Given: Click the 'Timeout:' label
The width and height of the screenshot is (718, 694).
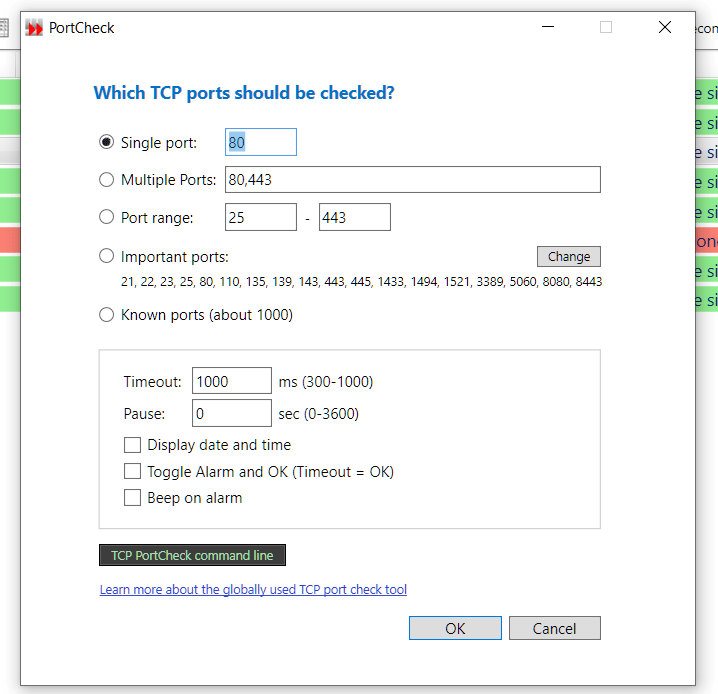Looking at the screenshot, I should [x=152, y=381].
